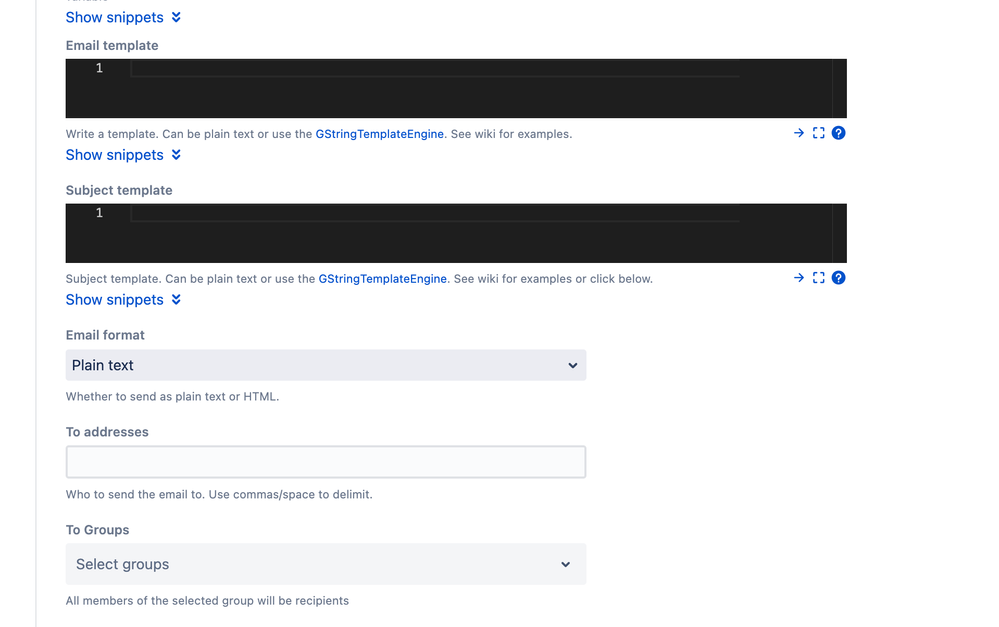Screen dimensions: 999x627
Task: Click the double-chevron beside the top Show snippets
Action: [177, 16]
